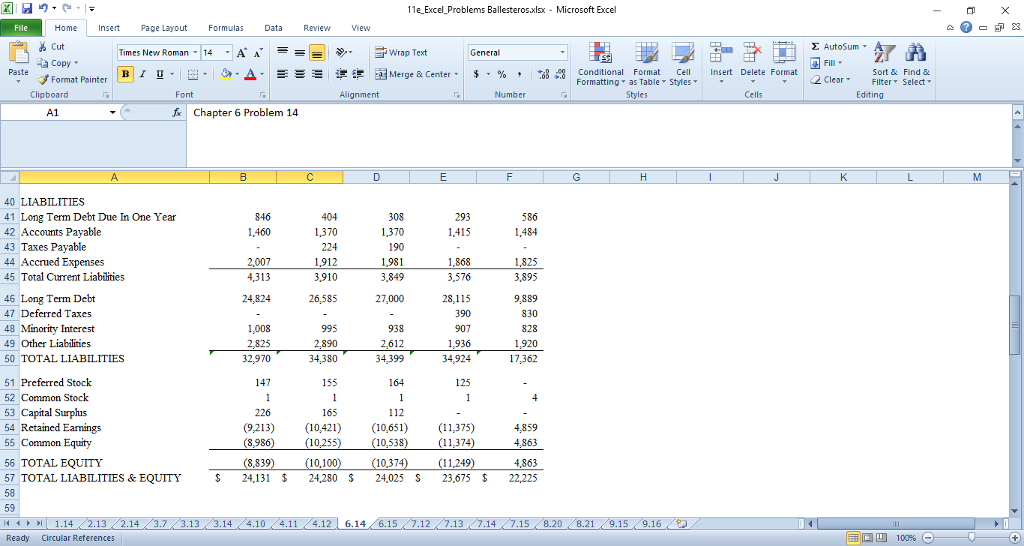This screenshot has width=1024, height=546.
Task: Switch to the Data tab
Action: click(274, 28)
